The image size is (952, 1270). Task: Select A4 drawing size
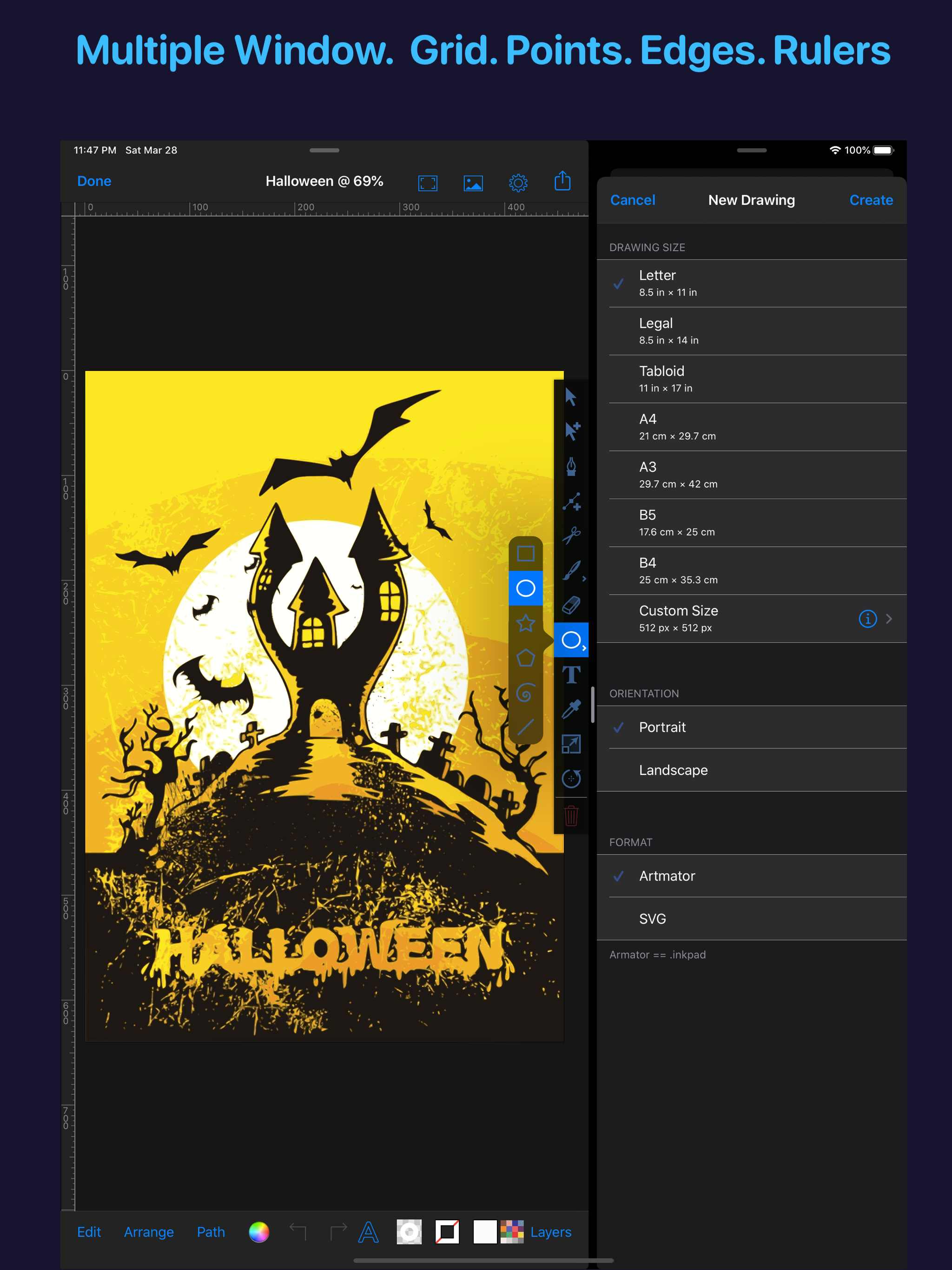pyautogui.click(x=752, y=427)
